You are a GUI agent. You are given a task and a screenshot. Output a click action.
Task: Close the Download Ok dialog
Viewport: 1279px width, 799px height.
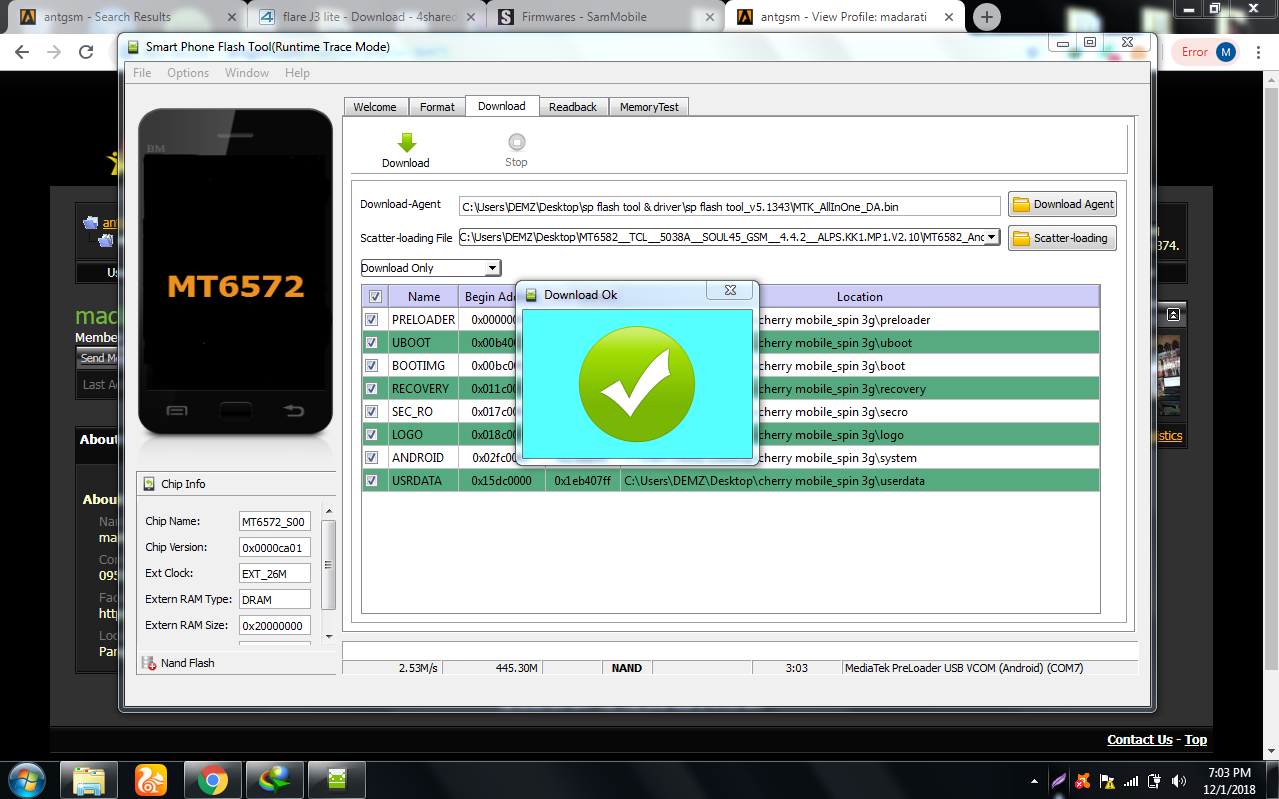point(730,290)
